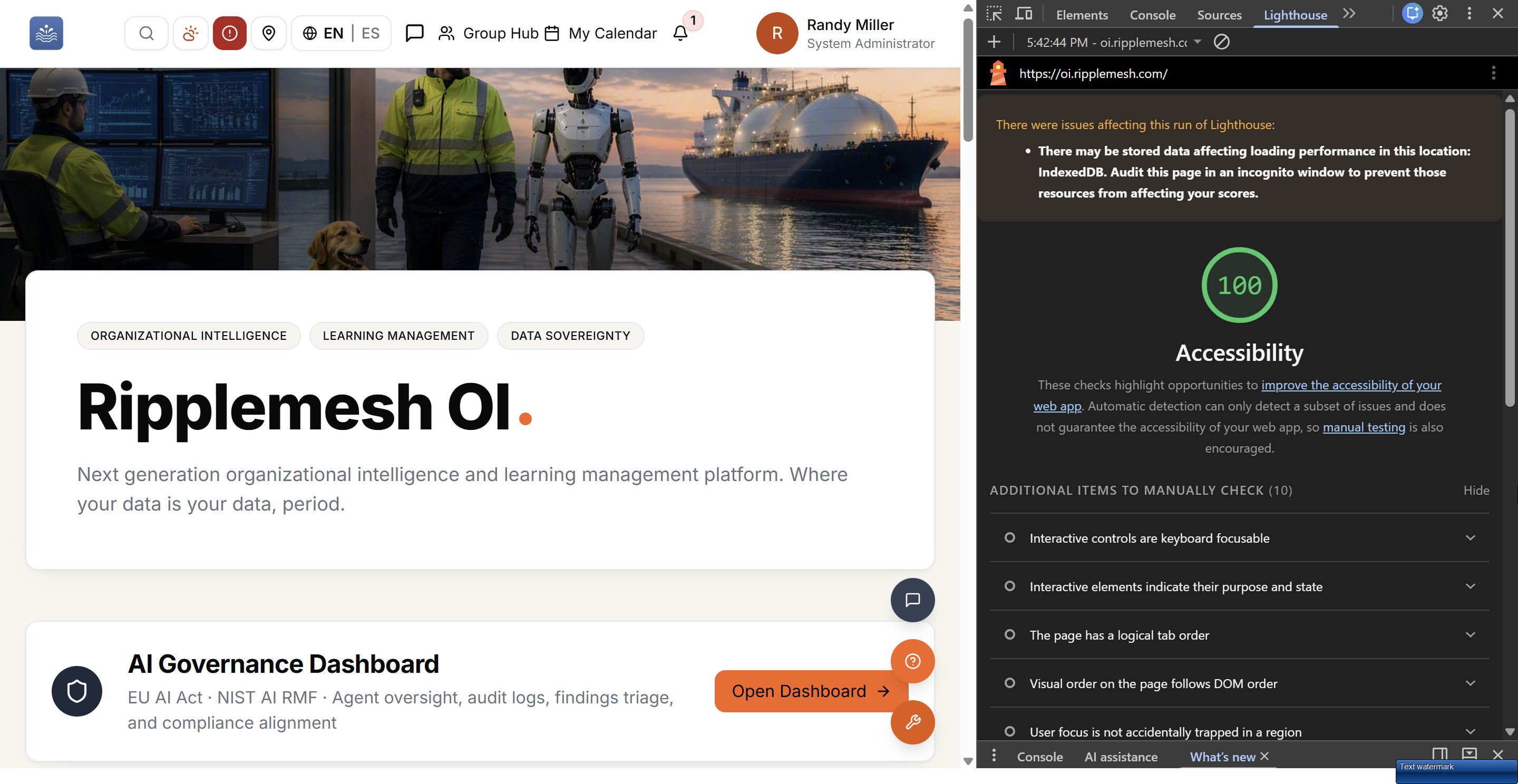The height and width of the screenshot is (784, 1518).
Task: Switch language to ES
Action: (x=370, y=33)
